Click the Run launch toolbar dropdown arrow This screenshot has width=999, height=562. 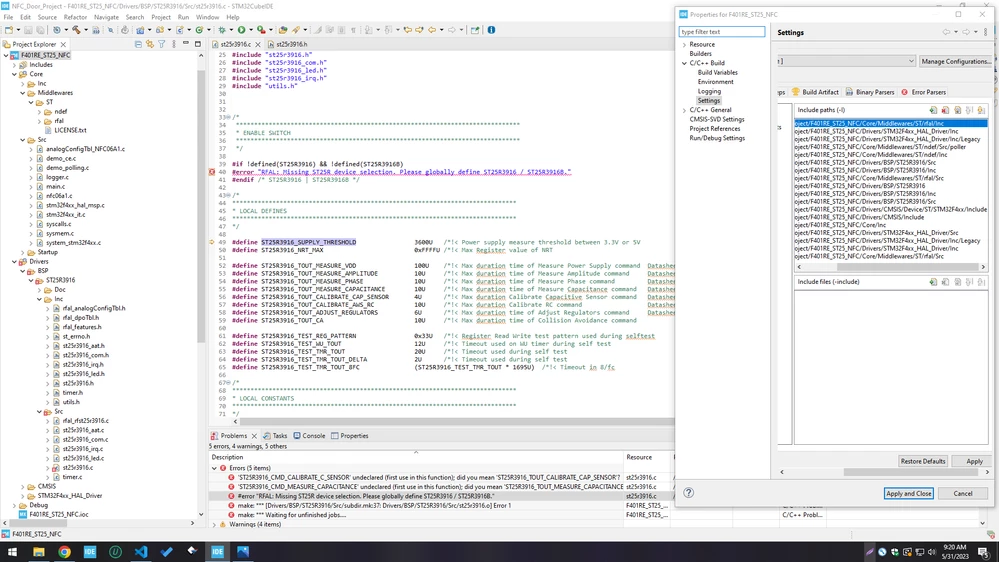250,30
